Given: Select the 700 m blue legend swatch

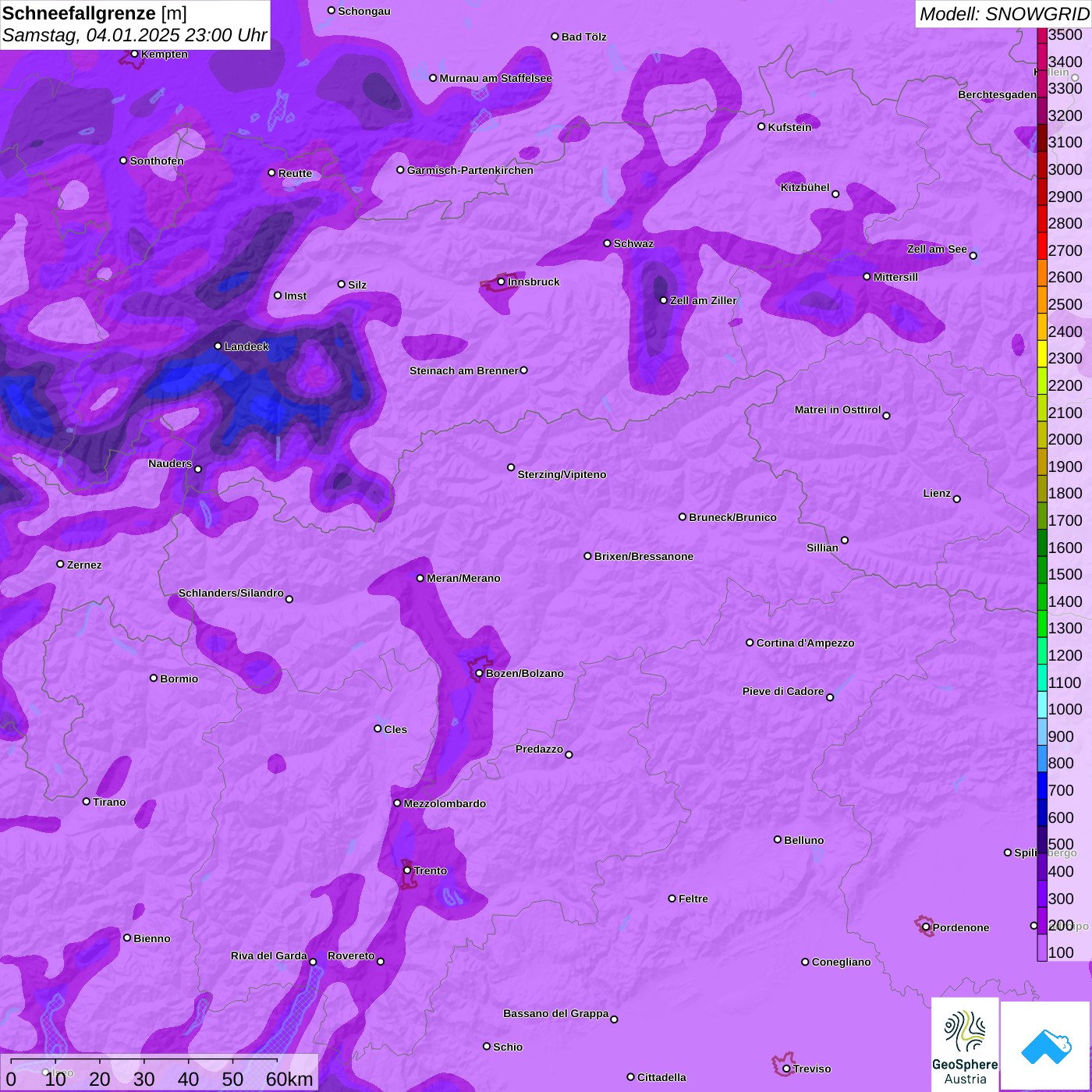Looking at the screenshot, I should [1042, 785].
